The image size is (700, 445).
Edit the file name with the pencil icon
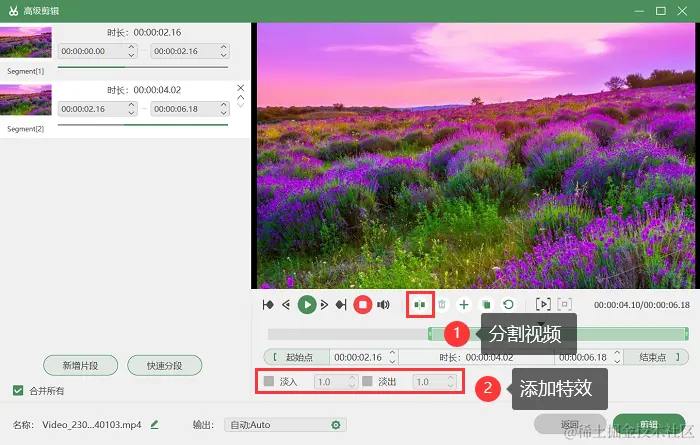pyautogui.click(x=154, y=424)
